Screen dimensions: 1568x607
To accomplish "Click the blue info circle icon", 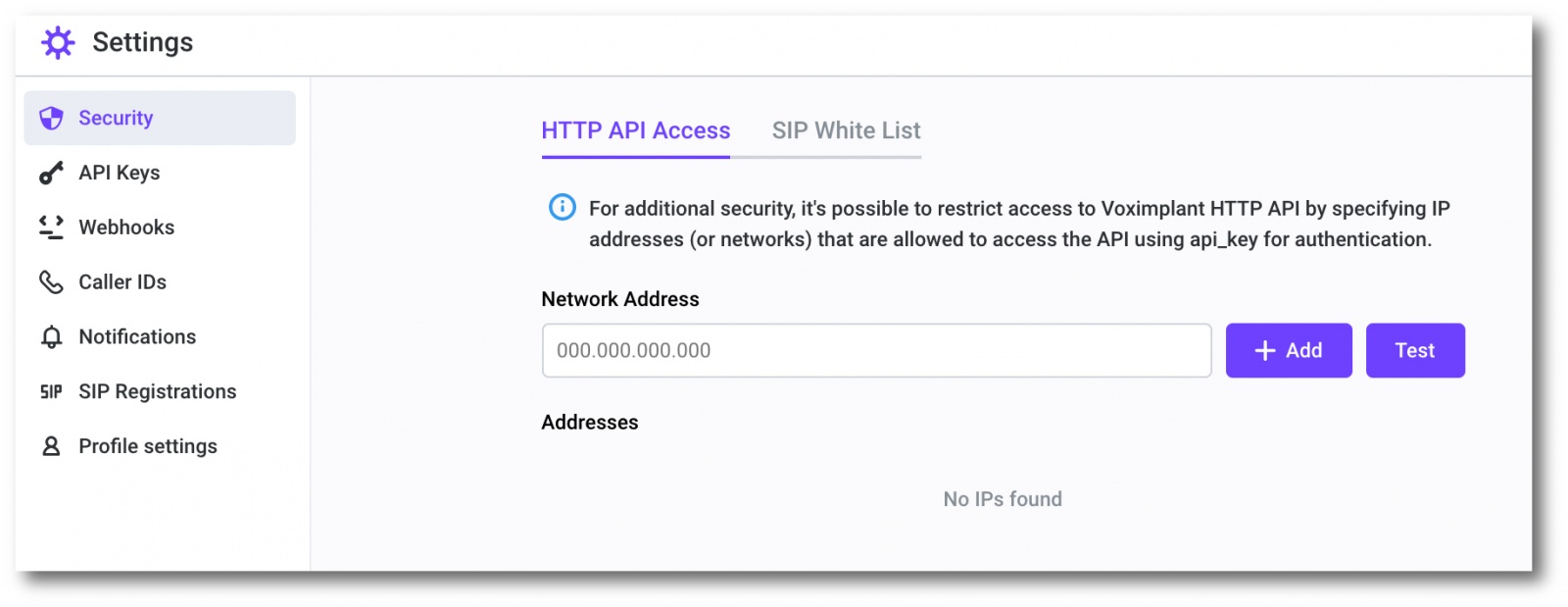I will tap(563, 208).
